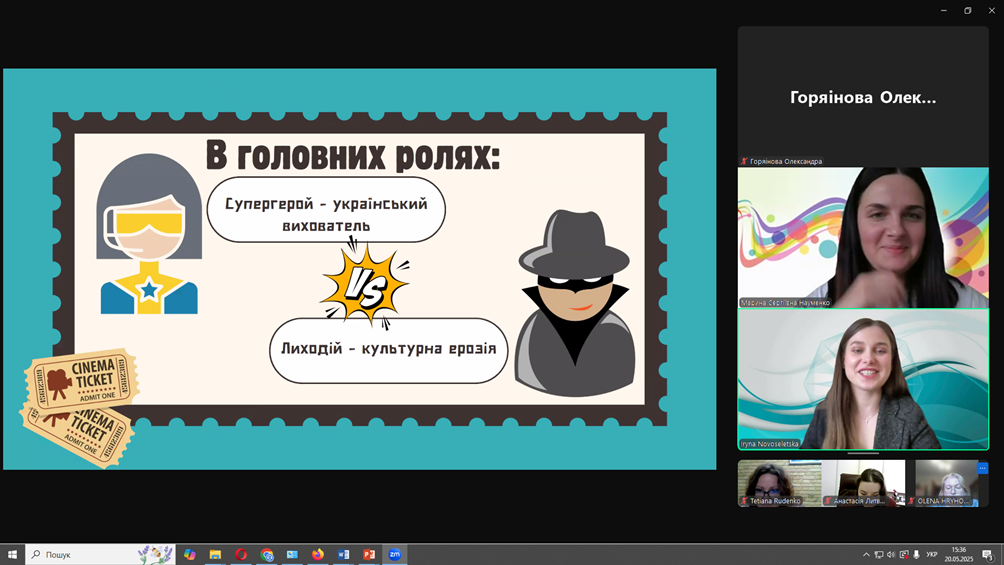The image size is (1004, 565).
Task: Click the volume speaker icon in tray
Action: pyautogui.click(x=891, y=554)
